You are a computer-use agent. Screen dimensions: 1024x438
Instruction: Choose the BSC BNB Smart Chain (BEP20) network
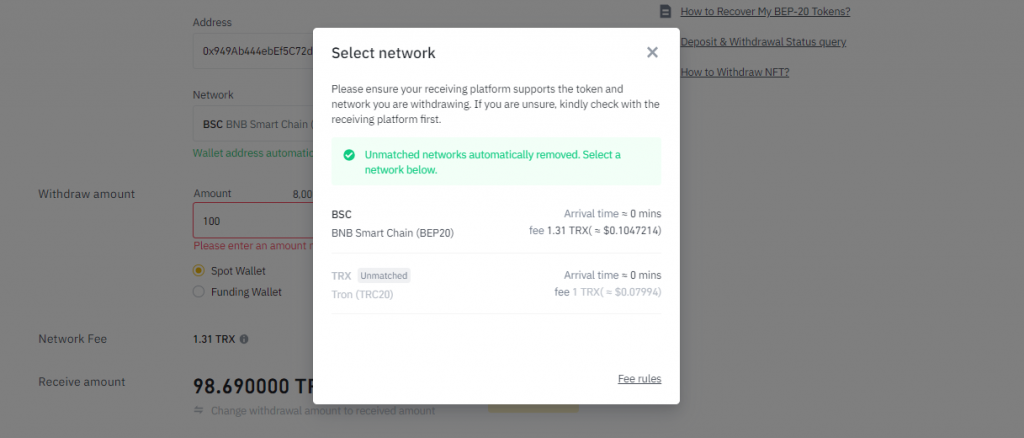tap(496, 223)
